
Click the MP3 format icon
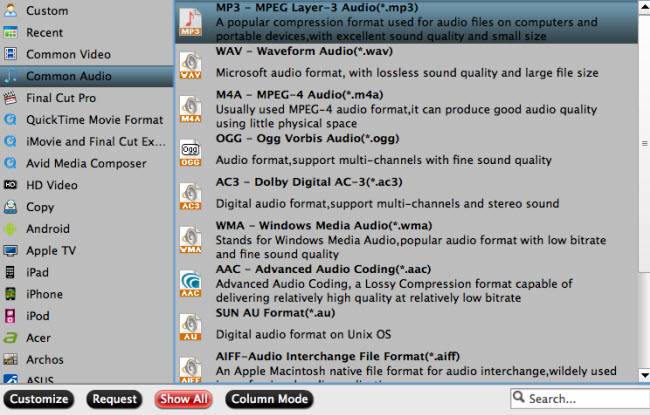click(x=190, y=24)
